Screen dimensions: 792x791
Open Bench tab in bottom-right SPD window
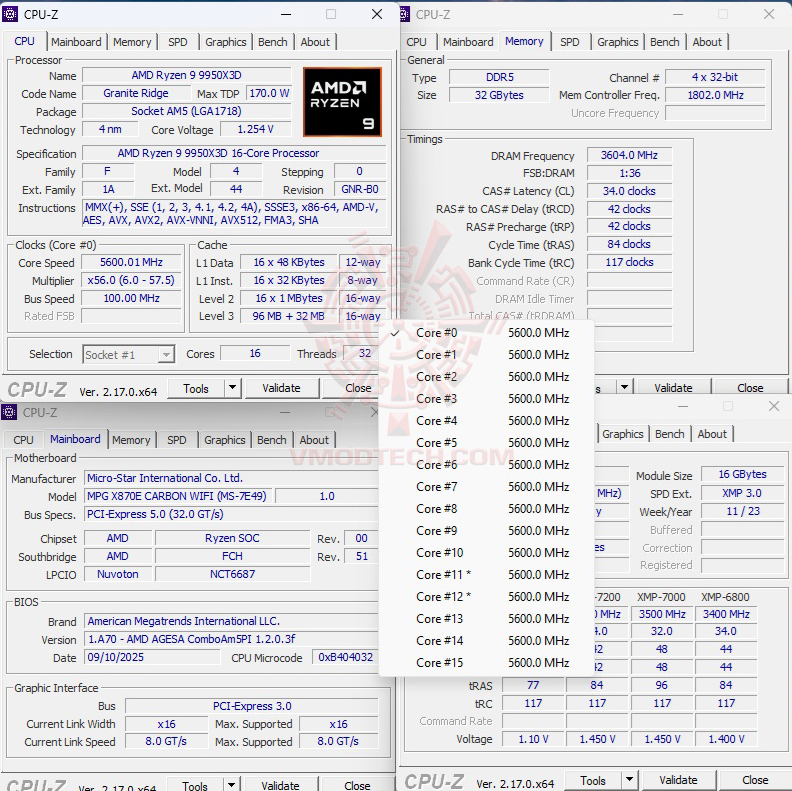coord(670,434)
